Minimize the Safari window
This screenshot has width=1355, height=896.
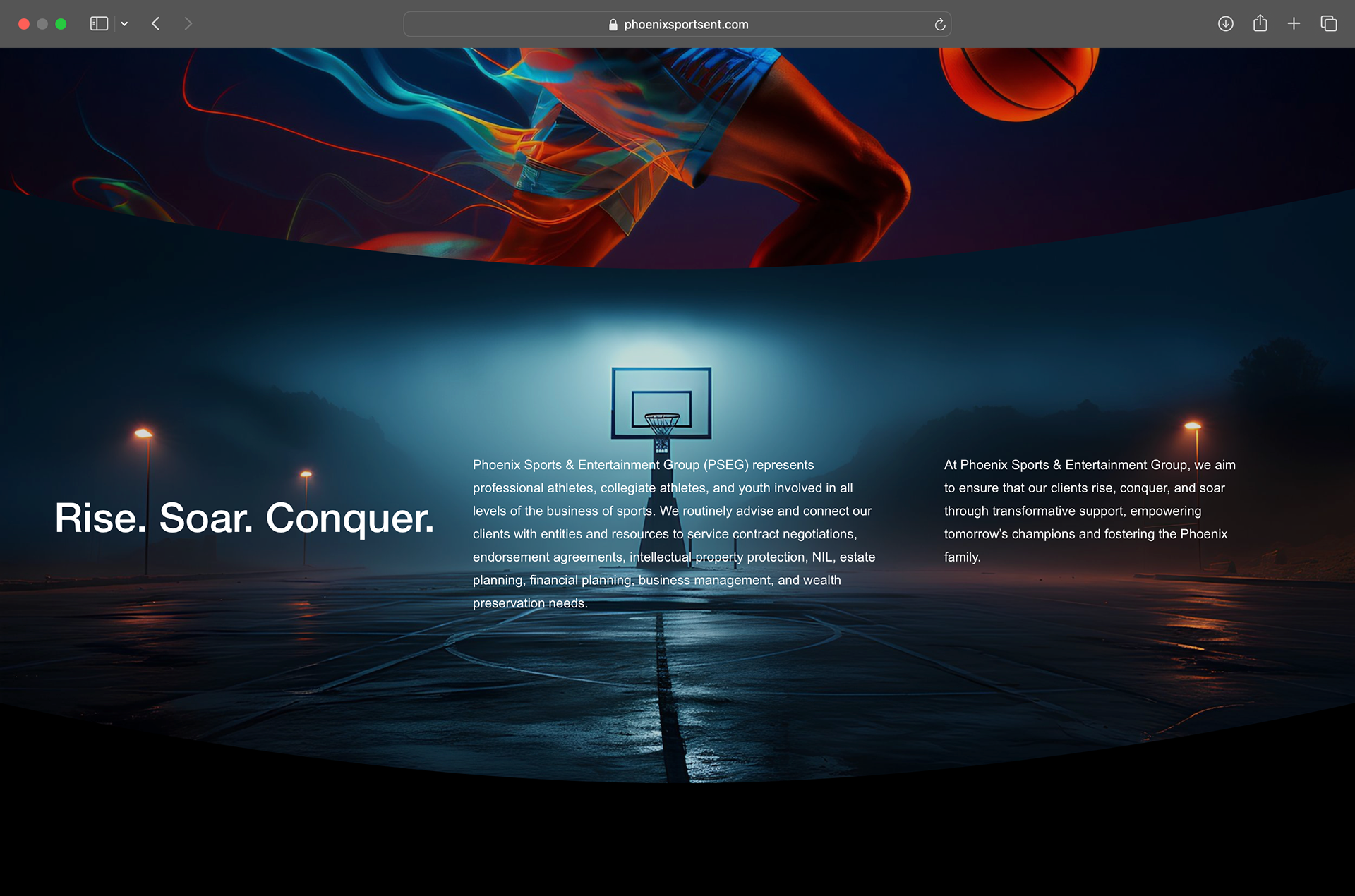click(x=42, y=24)
